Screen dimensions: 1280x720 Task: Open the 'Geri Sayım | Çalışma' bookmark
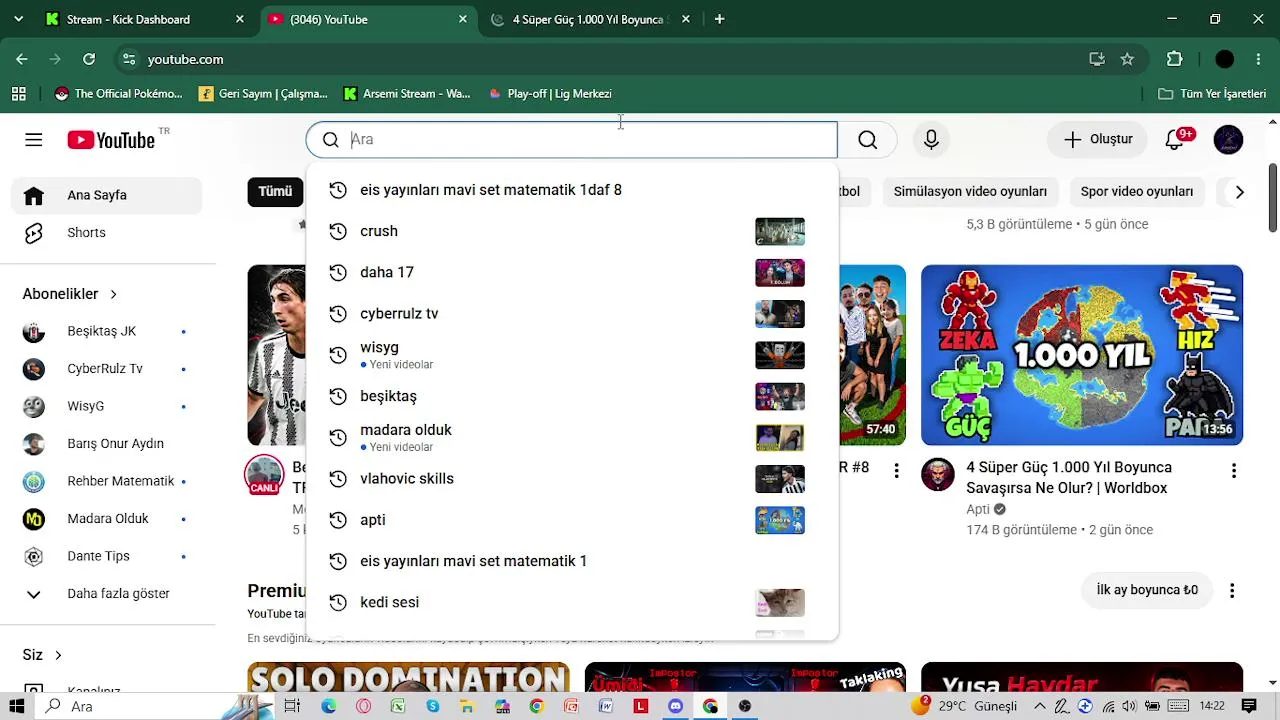pyautogui.click(x=263, y=94)
